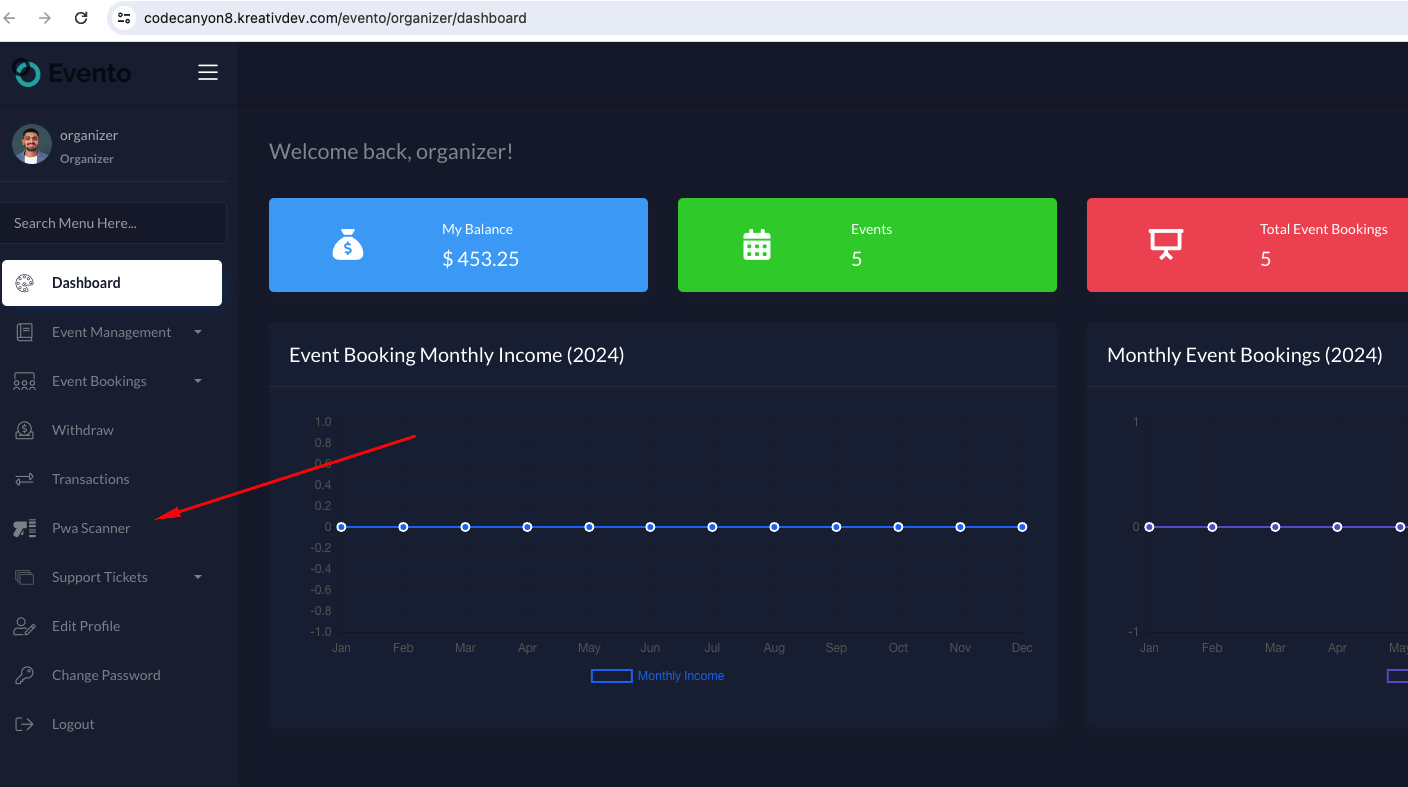Expand the Event Bookings submenu arrow
Screen dimensions: 1408x787
point(198,381)
